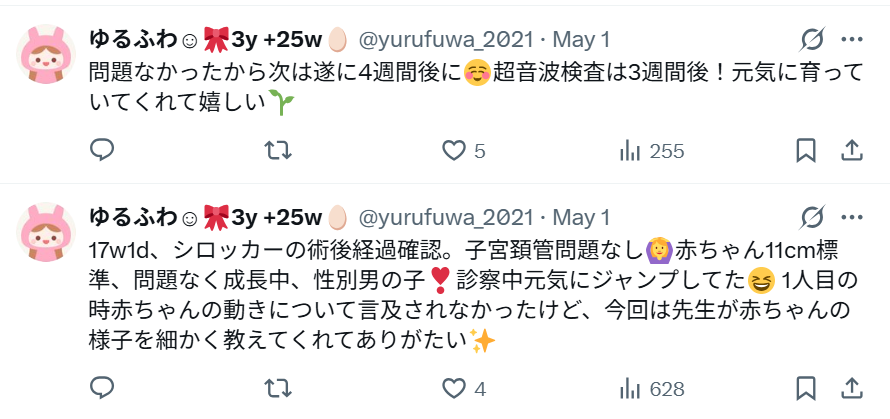View analytics showing 255 views

(652, 151)
